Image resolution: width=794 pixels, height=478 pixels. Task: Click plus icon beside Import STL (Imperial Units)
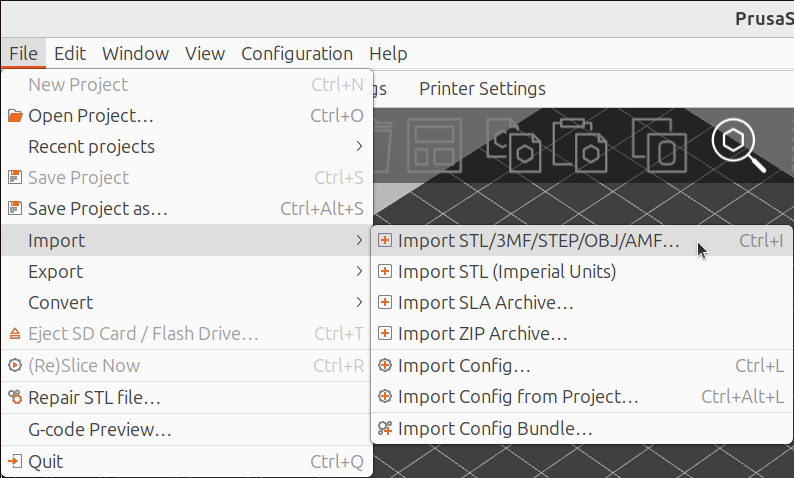(385, 271)
